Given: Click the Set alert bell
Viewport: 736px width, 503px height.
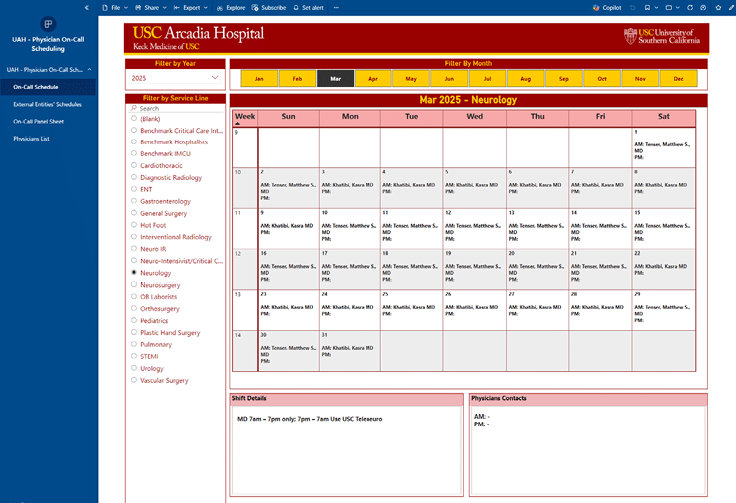Looking at the screenshot, I should pyautogui.click(x=312, y=7).
